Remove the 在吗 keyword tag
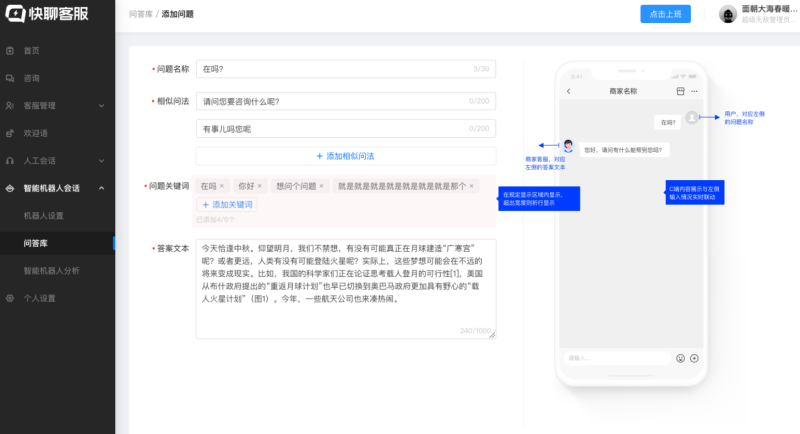 click(221, 186)
